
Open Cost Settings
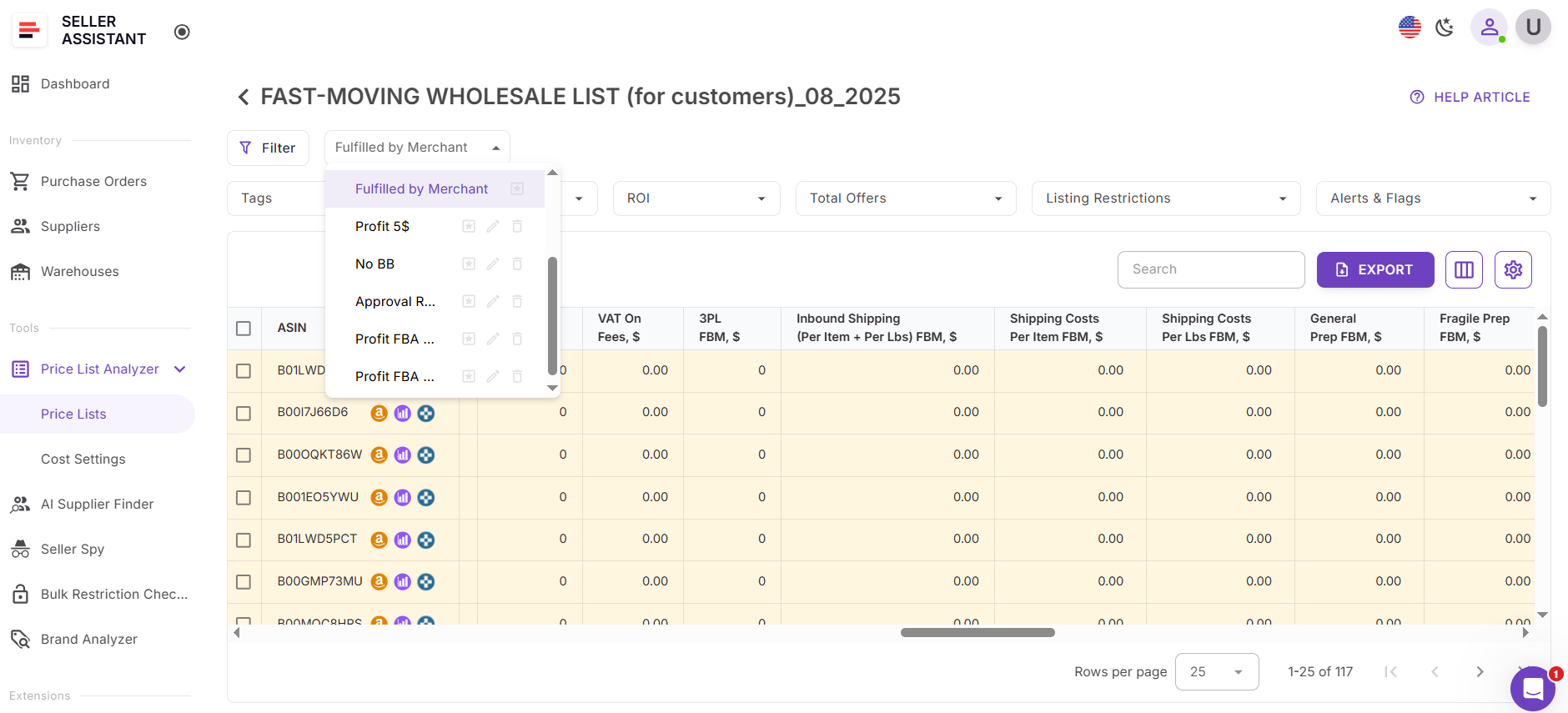coord(83,459)
